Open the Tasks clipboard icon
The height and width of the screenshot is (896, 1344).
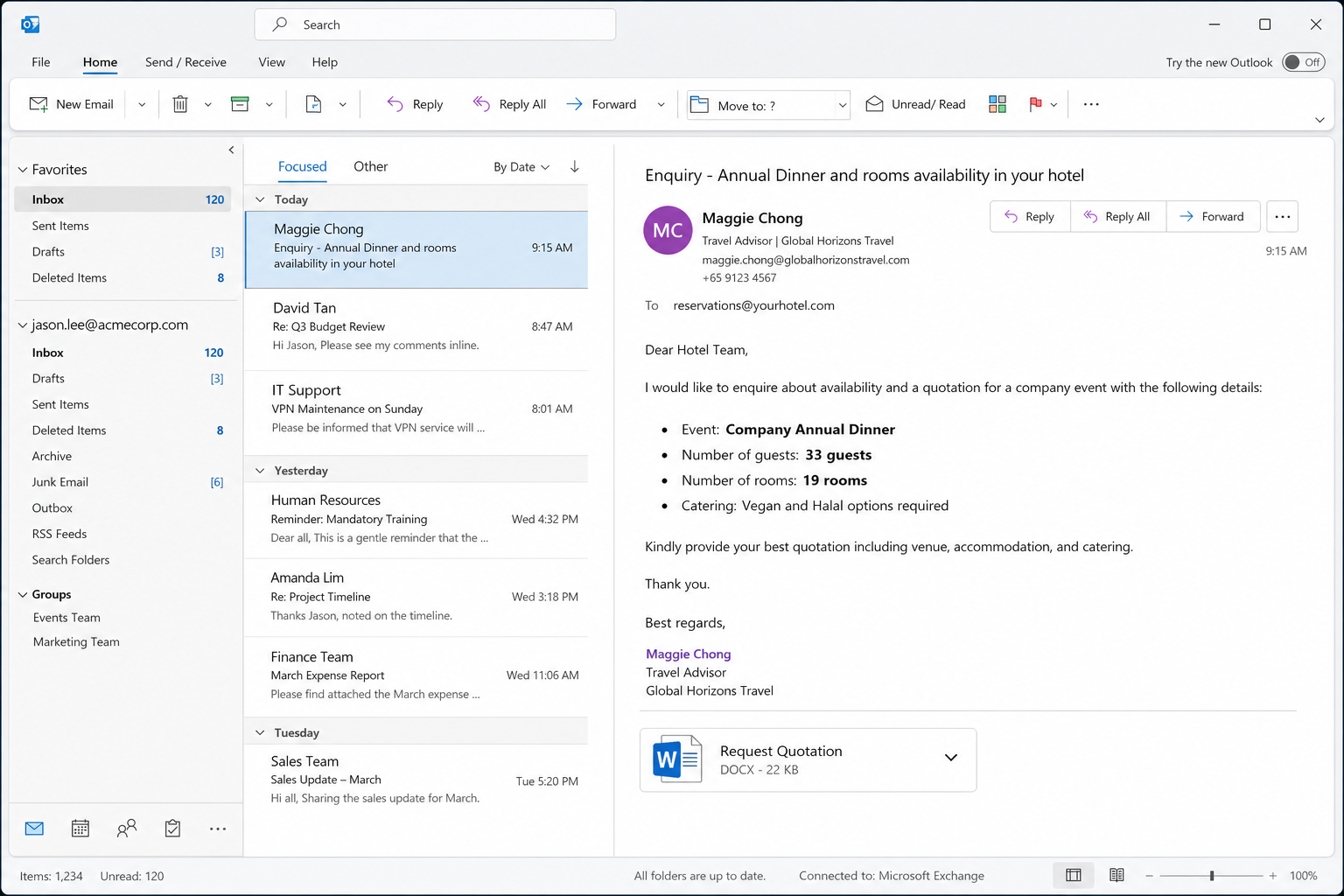click(x=173, y=829)
